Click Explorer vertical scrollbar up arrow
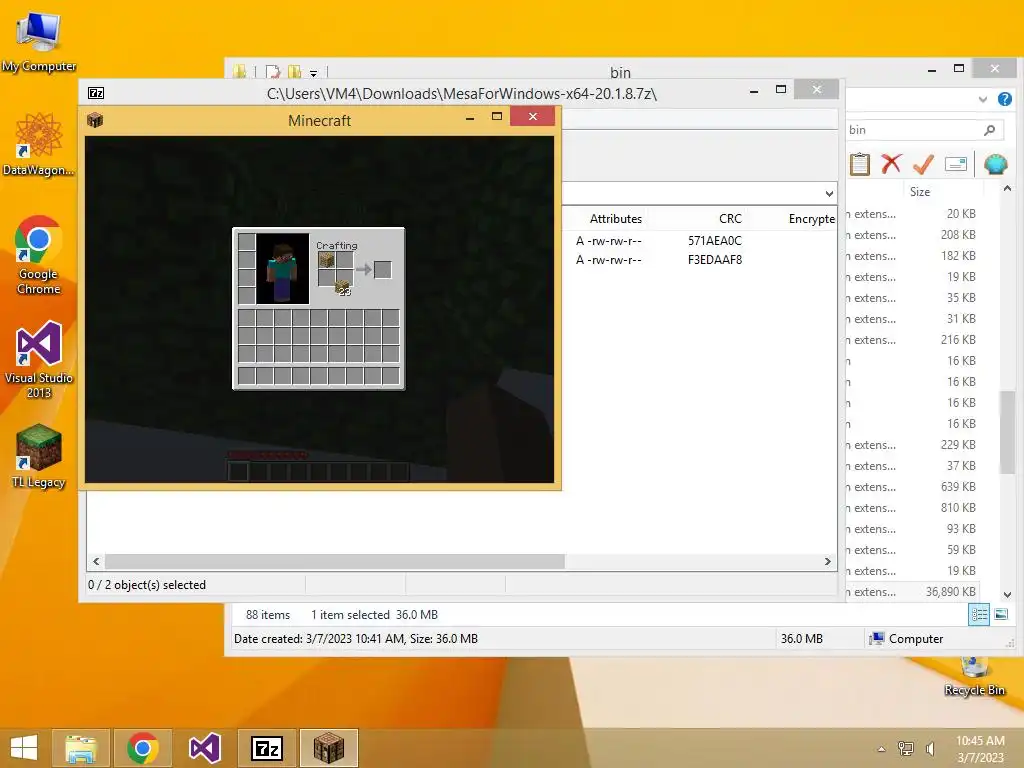This screenshot has height=768, width=1024. pos(1007,188)
